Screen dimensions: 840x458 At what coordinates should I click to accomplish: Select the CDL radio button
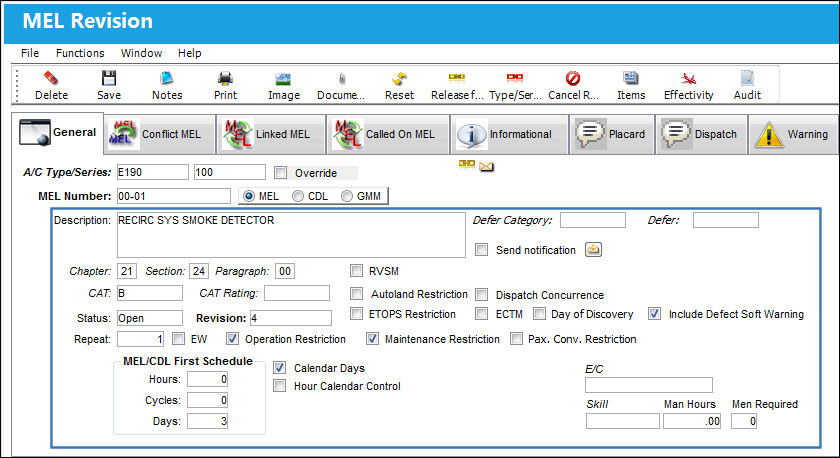[298, 196]
